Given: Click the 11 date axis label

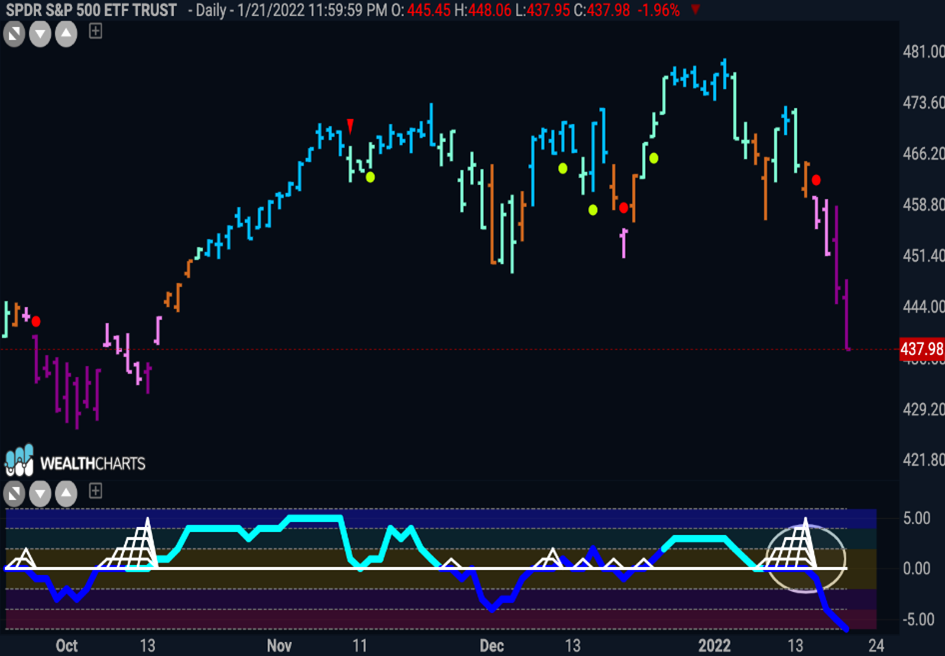Looking at the screenshot, I should [x=359, y=646].
